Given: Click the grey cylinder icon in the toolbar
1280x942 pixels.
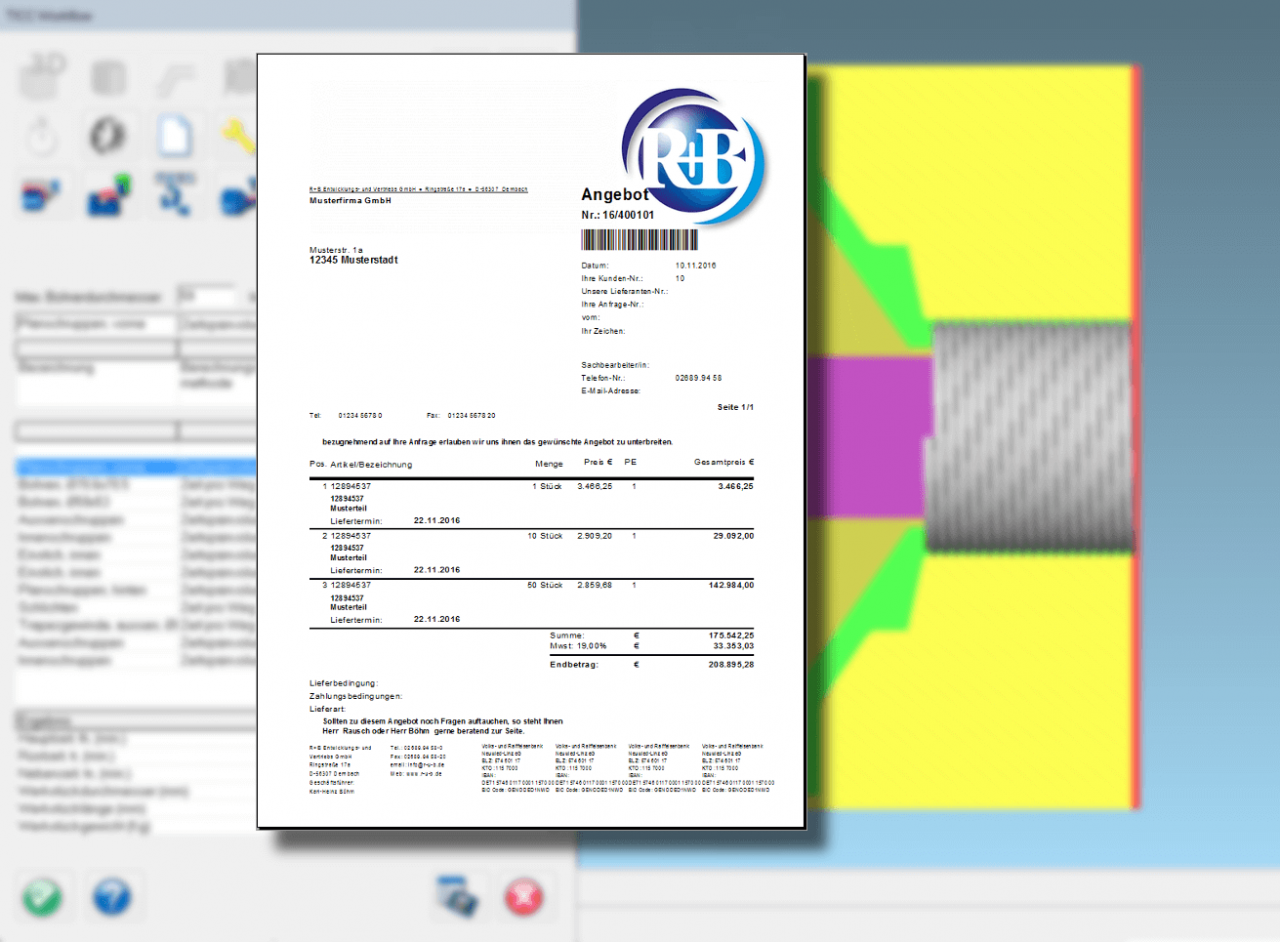Looking at the screenshot, I should click(108, 76).
